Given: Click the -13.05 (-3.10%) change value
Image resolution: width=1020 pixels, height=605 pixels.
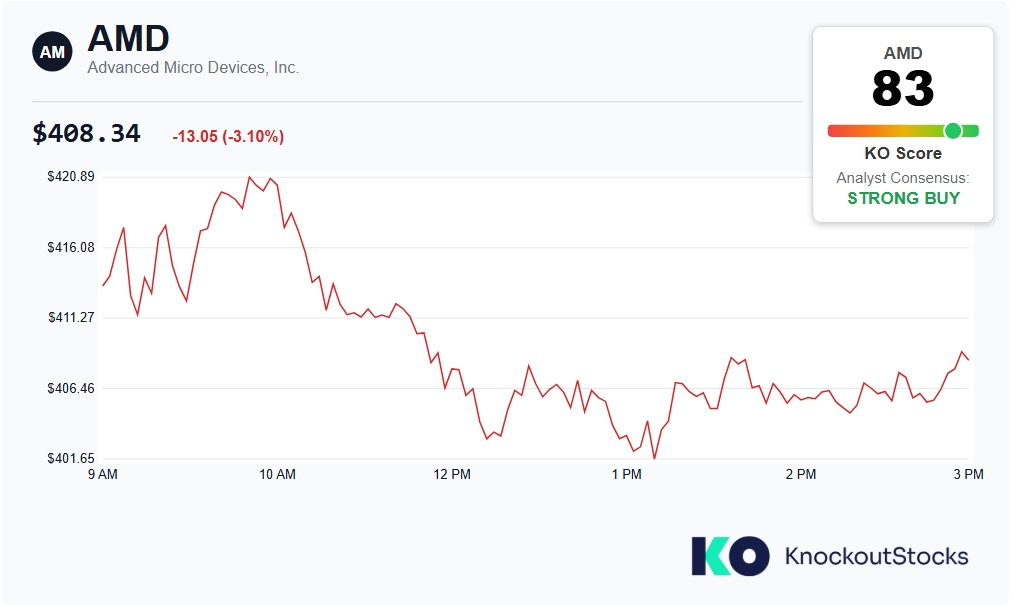Looking at the screenshot, I should pos(228,136).
